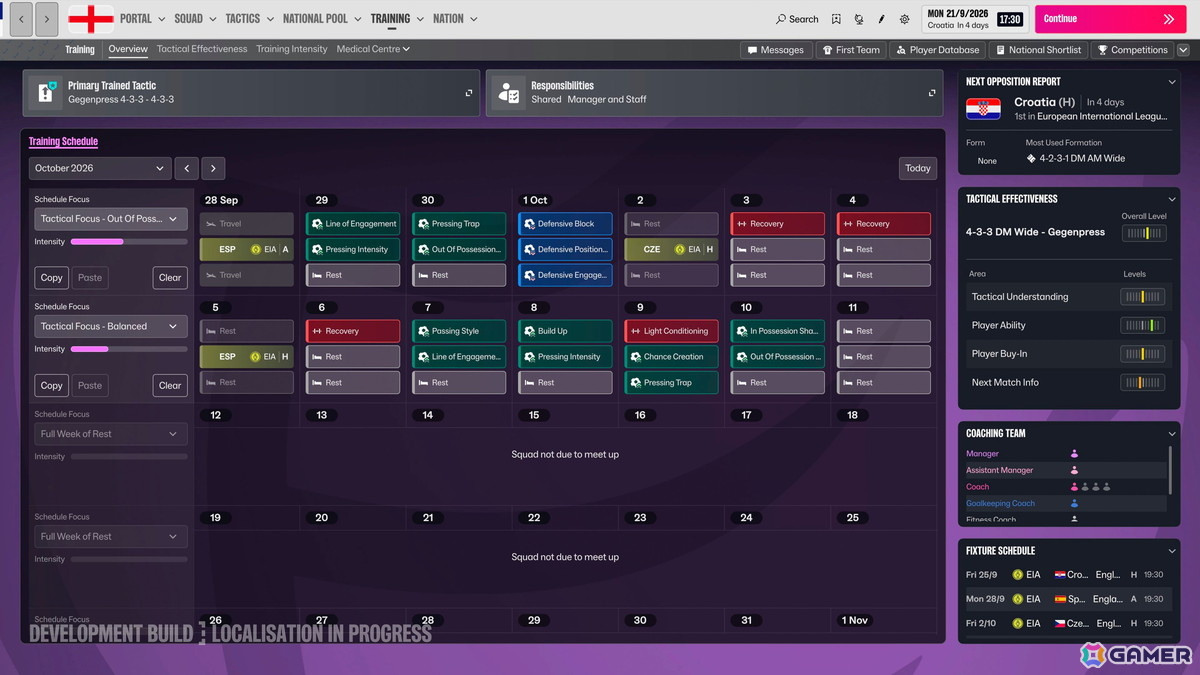Select Recovery session on 6 Oct

point(352,331)
